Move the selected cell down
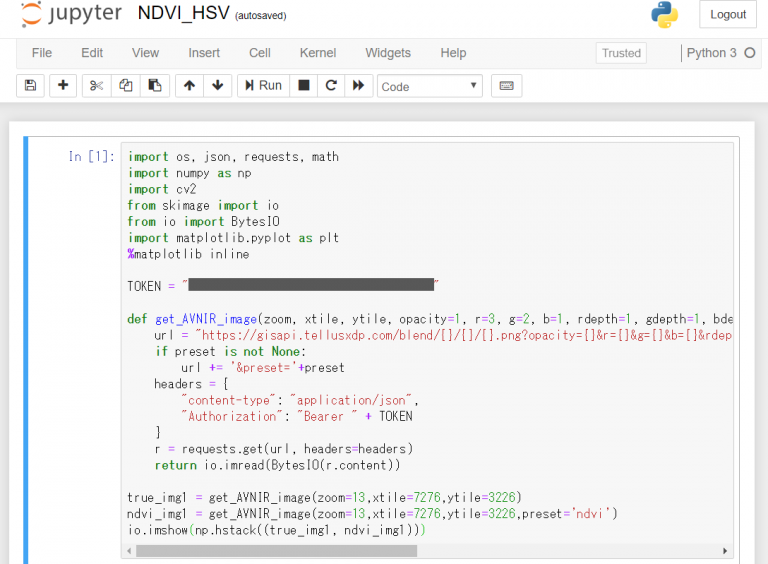The width and height of the screenshot is (768, 564). [217, 86]
